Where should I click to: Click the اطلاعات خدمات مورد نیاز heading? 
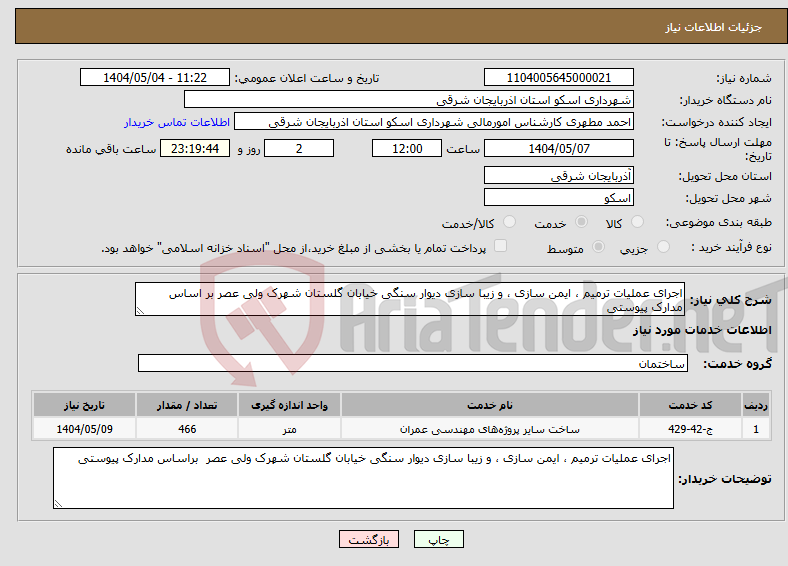(702, 330)
